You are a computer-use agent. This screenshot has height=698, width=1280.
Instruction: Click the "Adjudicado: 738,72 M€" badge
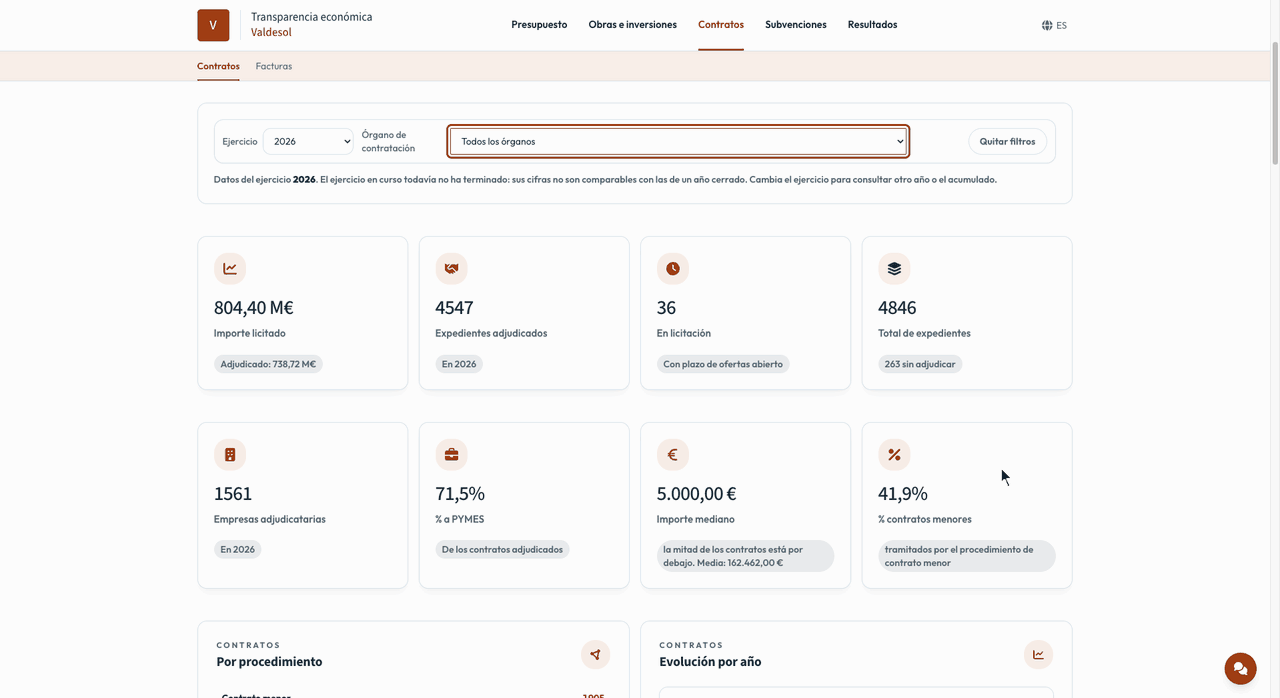(x=268, y=364)
